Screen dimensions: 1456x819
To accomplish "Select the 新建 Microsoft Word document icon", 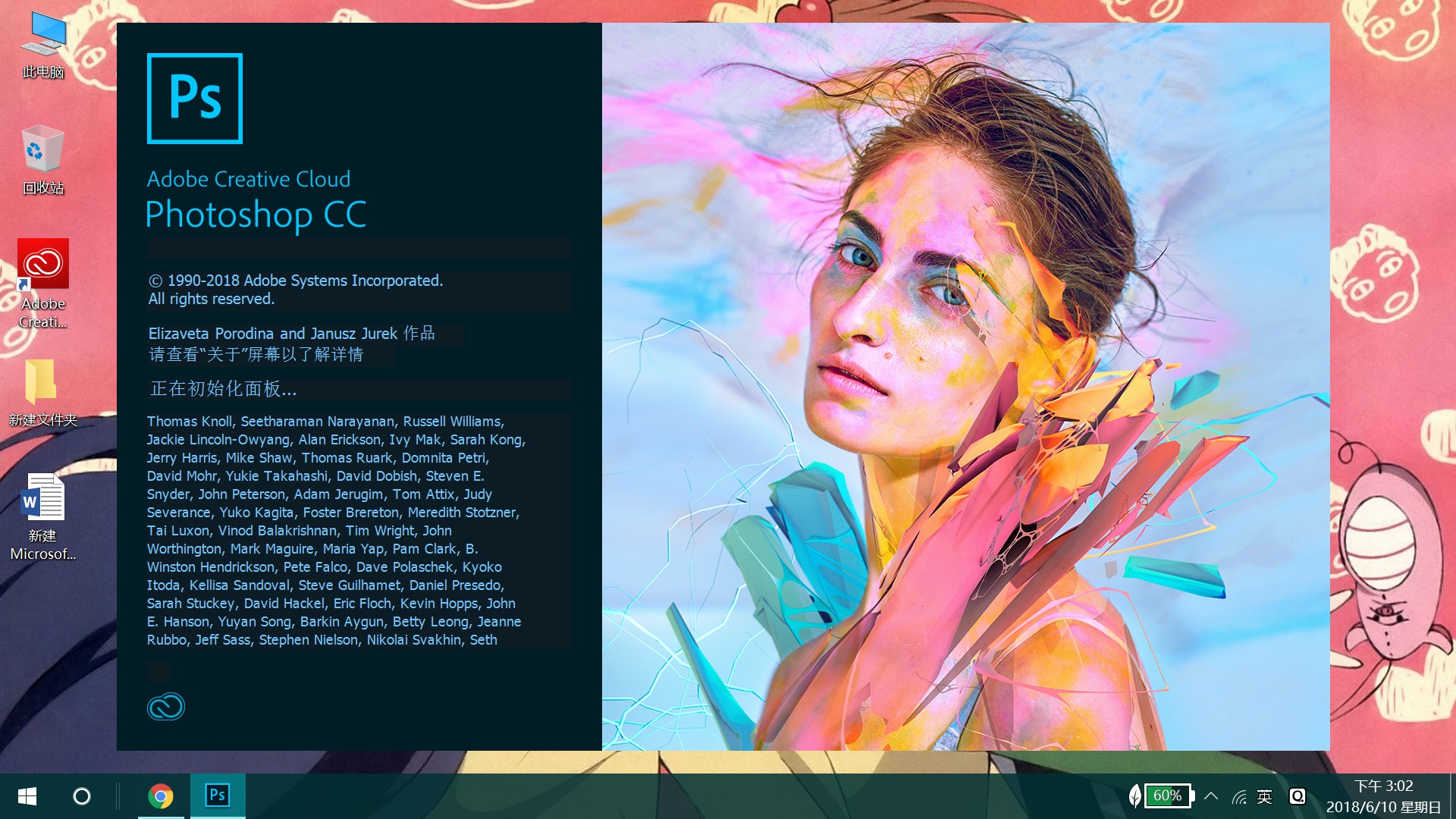I will click(43, 517).
